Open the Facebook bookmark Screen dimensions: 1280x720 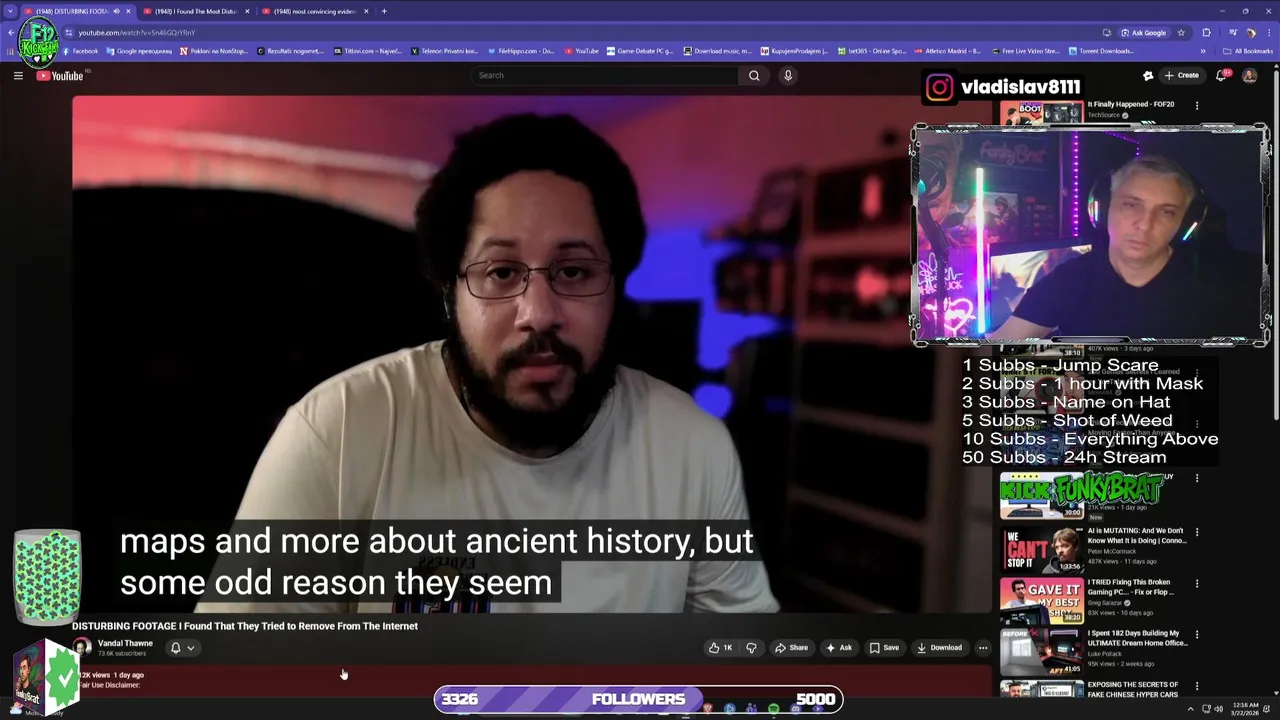click(x=80, y=51)
